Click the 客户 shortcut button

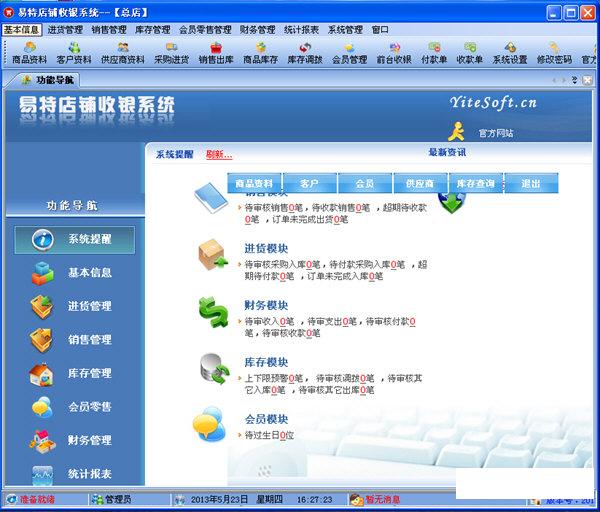coord(310,183)
